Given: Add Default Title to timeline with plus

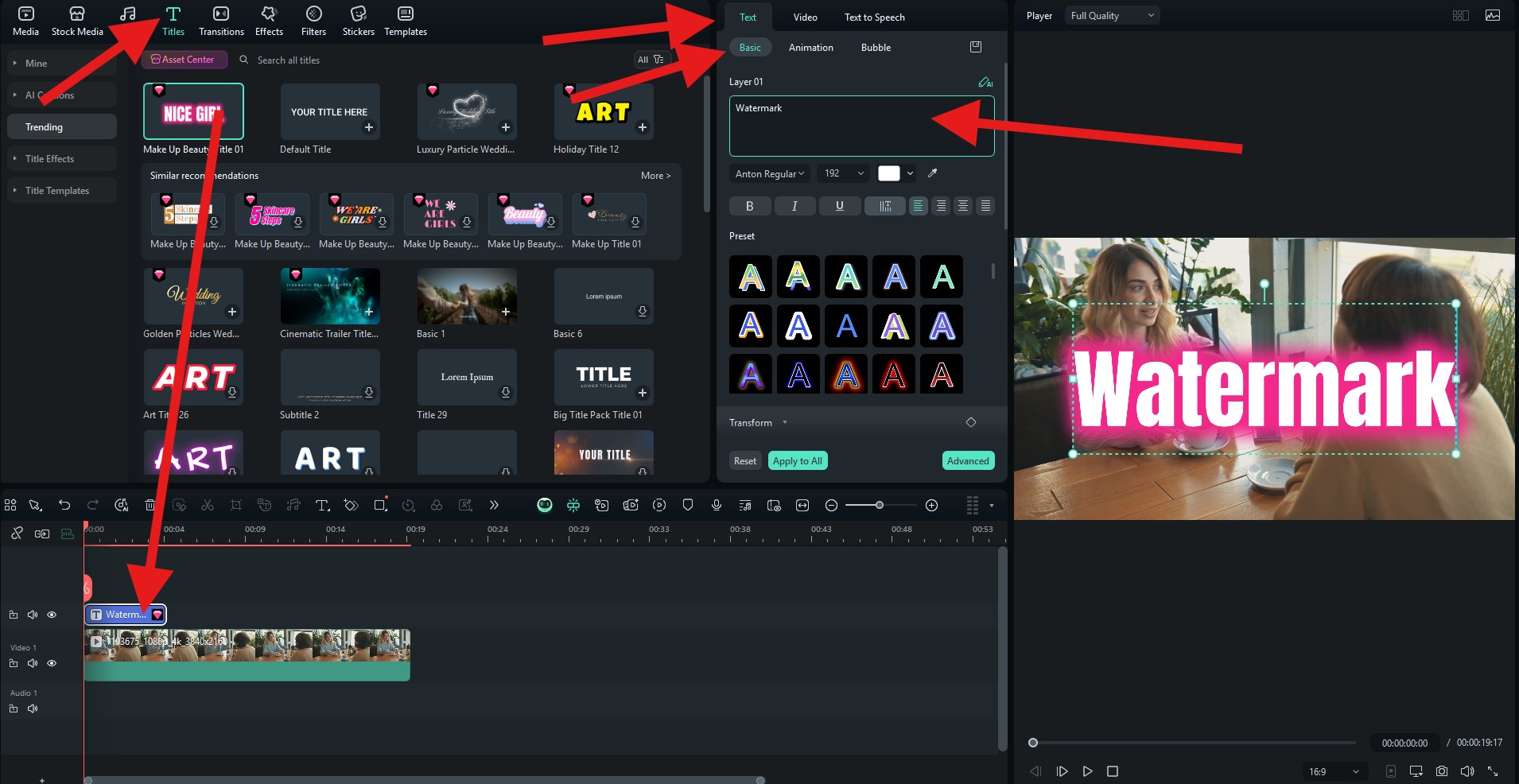Looking at the screenshot, I should pyautogui.click(x=369, y=127).
